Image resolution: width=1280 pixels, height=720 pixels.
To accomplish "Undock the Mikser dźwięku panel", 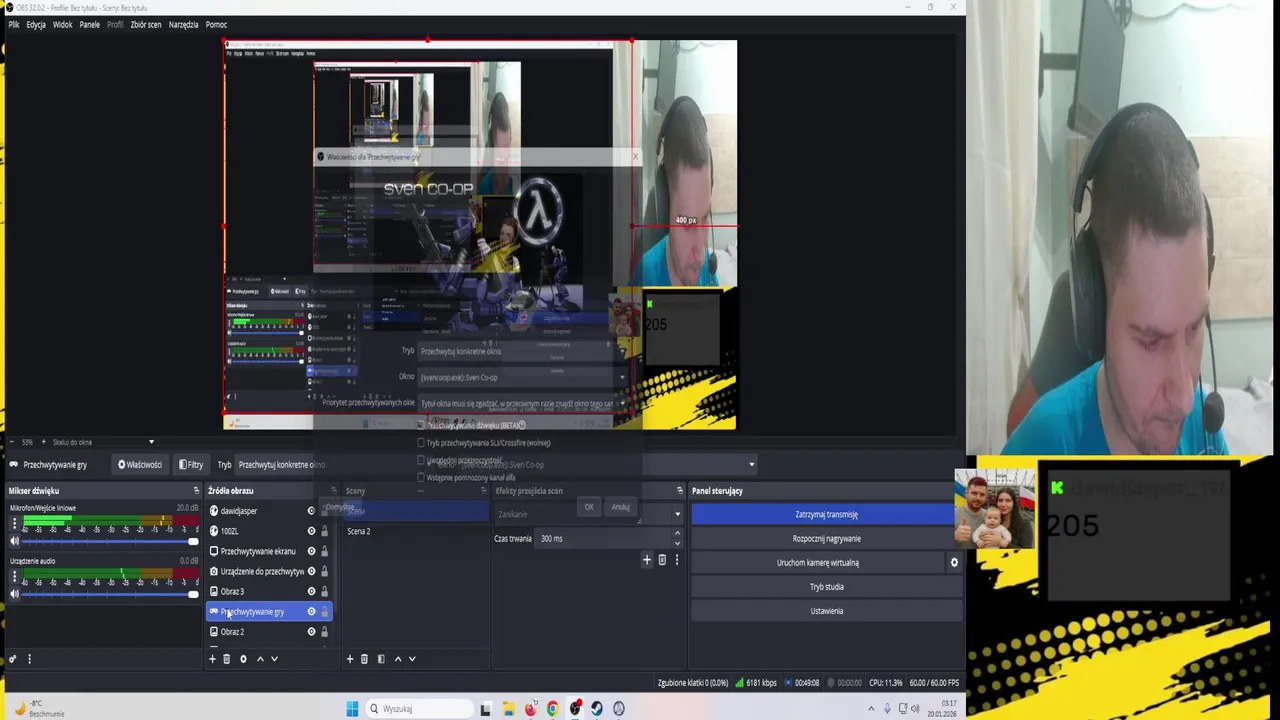I will (196, 491).
